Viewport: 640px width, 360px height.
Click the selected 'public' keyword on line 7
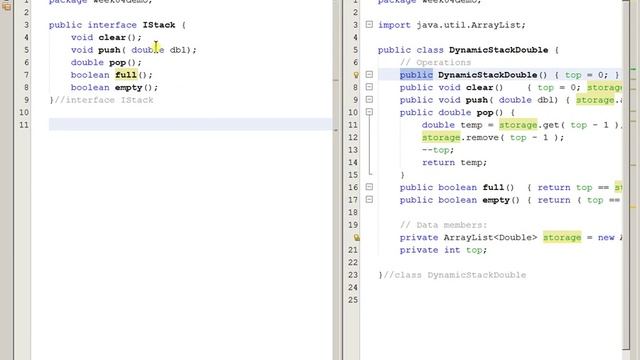(416, 75)
